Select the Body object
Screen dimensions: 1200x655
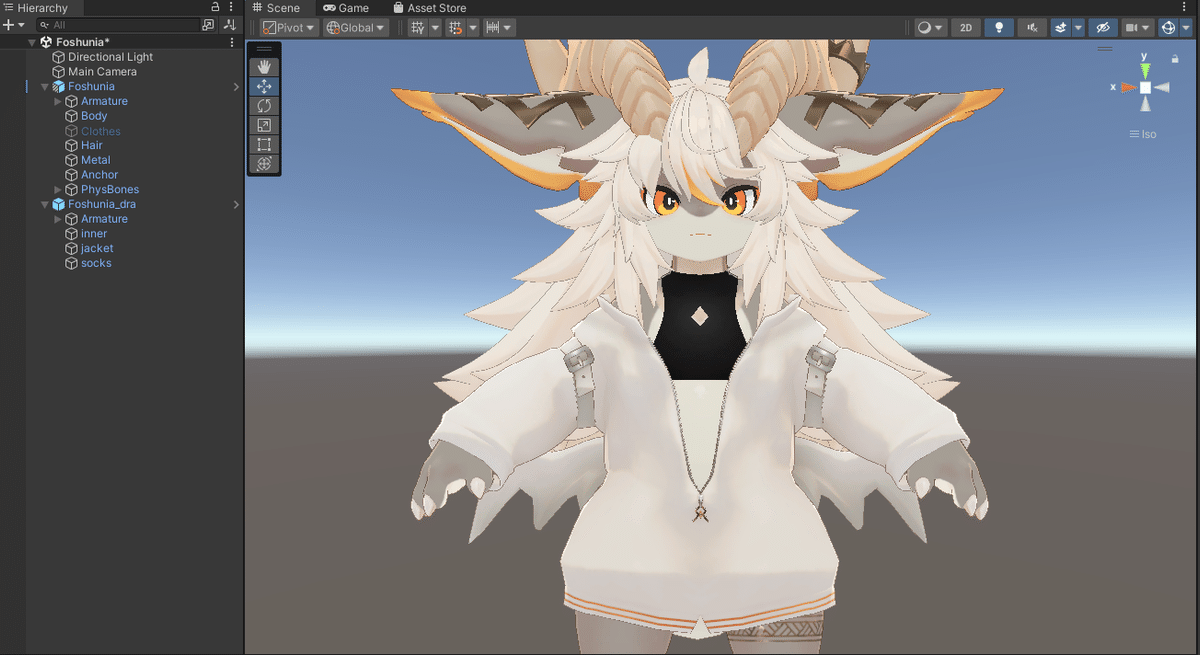point(94,116)
